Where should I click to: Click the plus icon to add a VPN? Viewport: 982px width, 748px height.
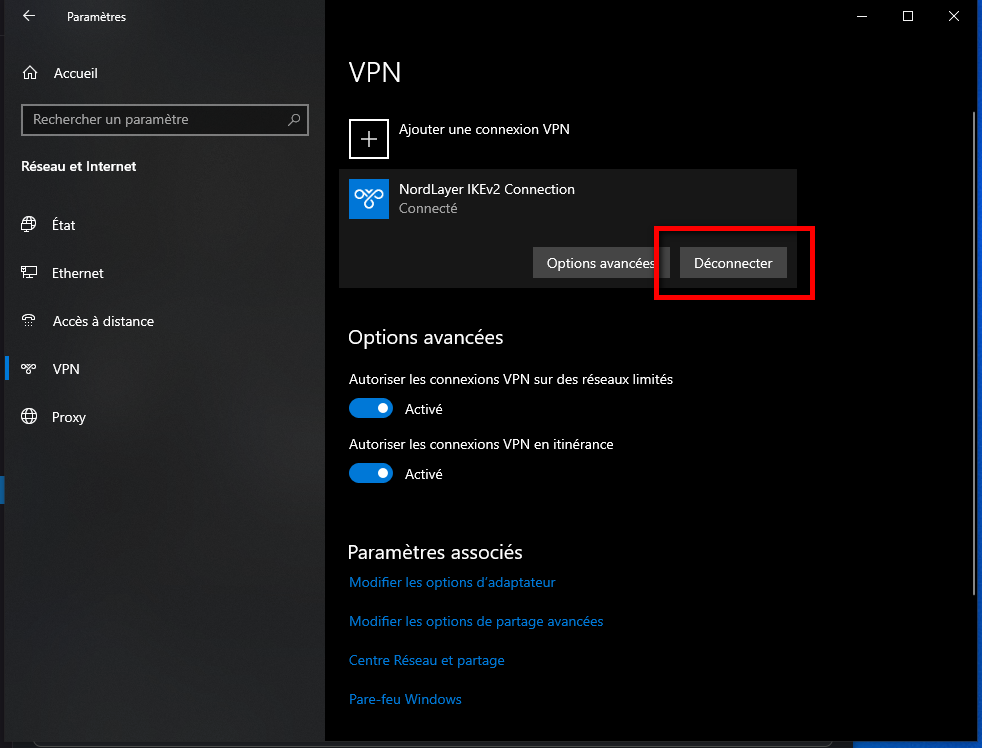point(368,139)
